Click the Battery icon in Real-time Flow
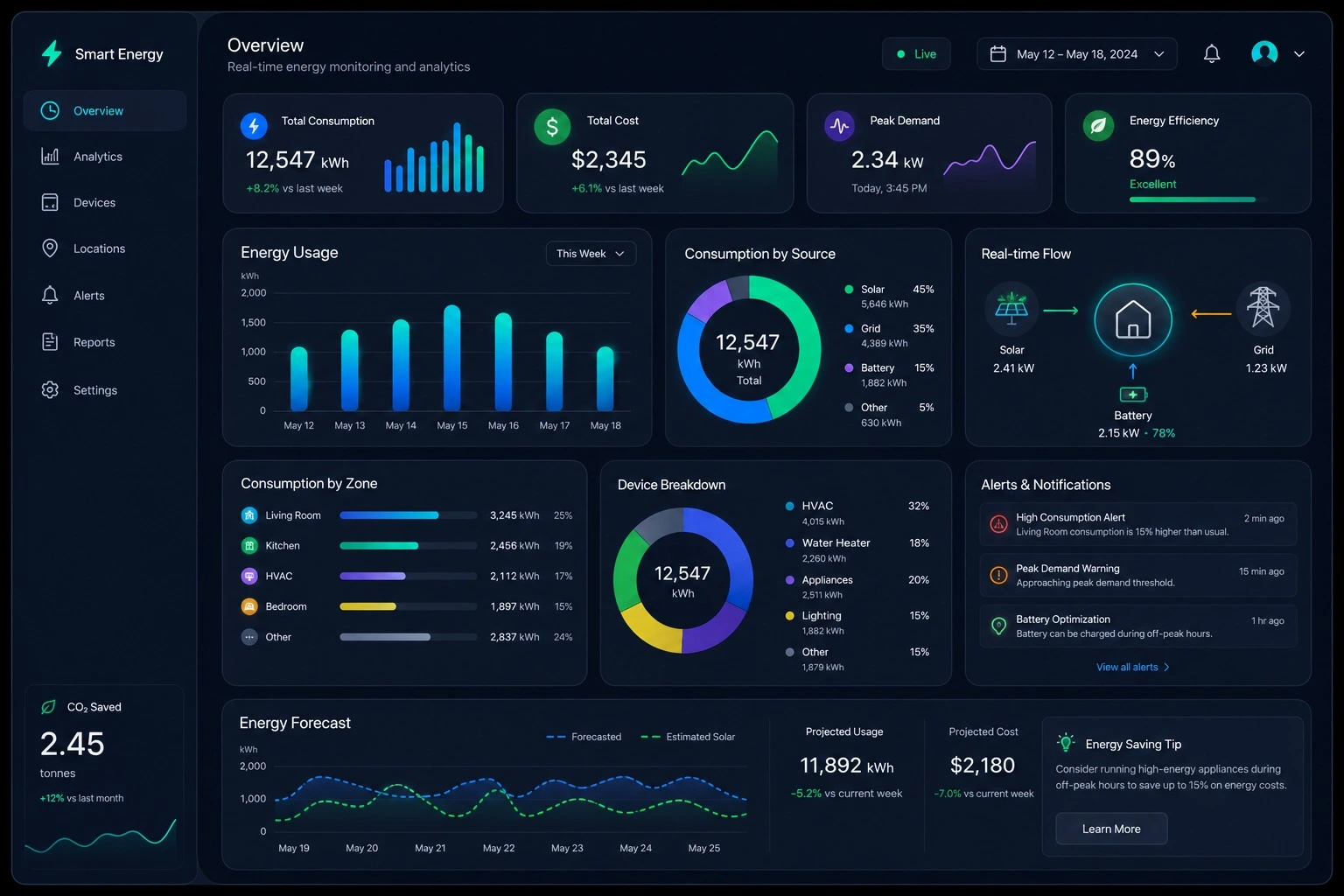Screen dimensions: 1344x896 click(x=1133, y=395)
